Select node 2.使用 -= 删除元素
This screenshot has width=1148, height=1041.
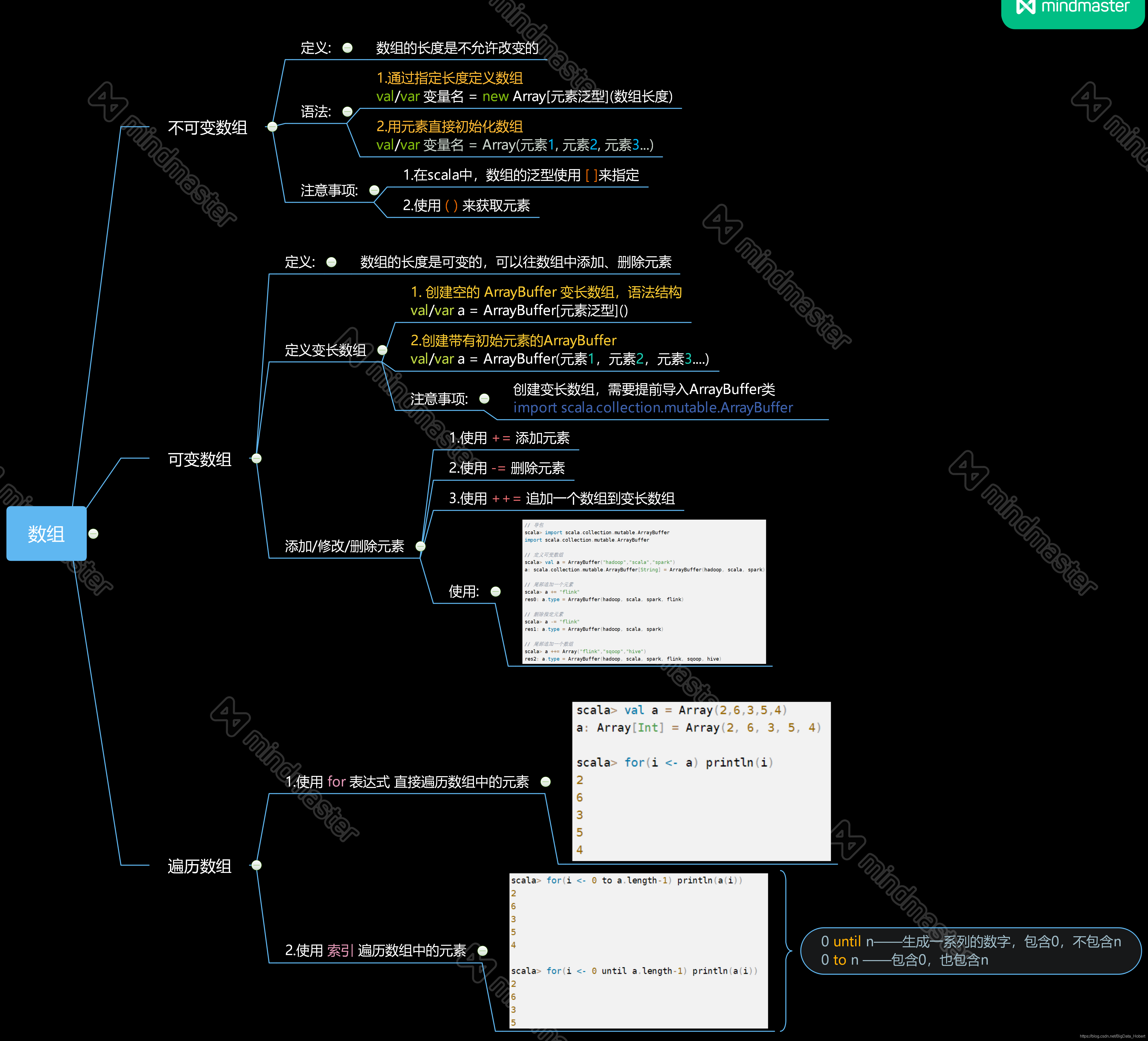(x=507, y=468)
